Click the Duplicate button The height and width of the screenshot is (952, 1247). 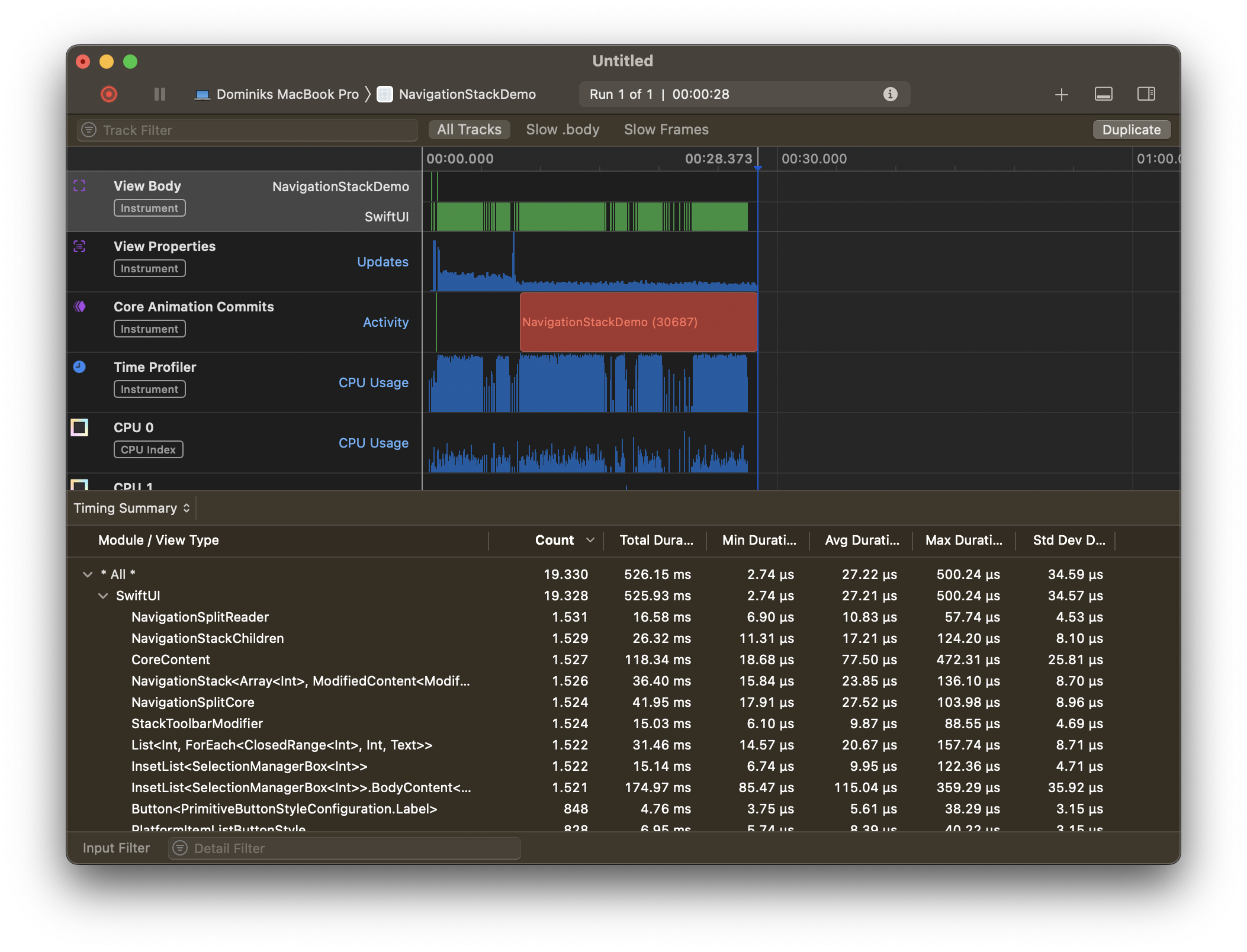(x=1131, y=130)
